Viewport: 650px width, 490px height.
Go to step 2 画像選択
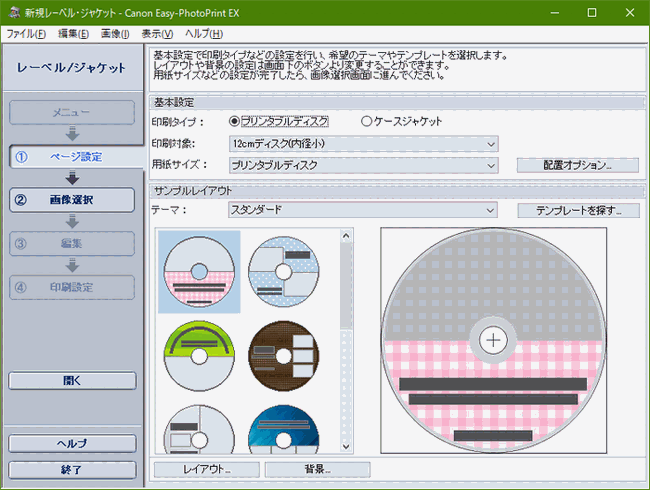(x=71, y=199)
